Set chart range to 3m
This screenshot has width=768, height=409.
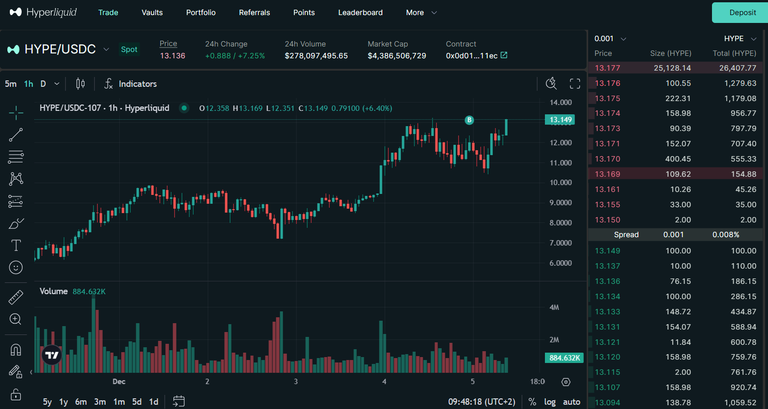pyautogui.click(x=100, y=402)
